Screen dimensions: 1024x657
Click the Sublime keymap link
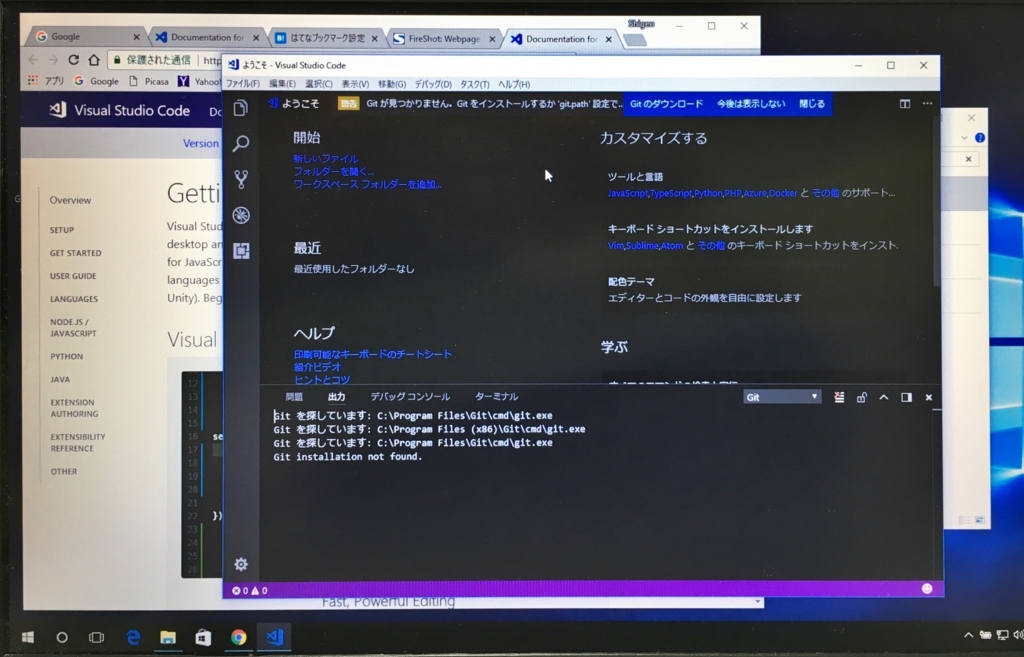click(641, 246)
